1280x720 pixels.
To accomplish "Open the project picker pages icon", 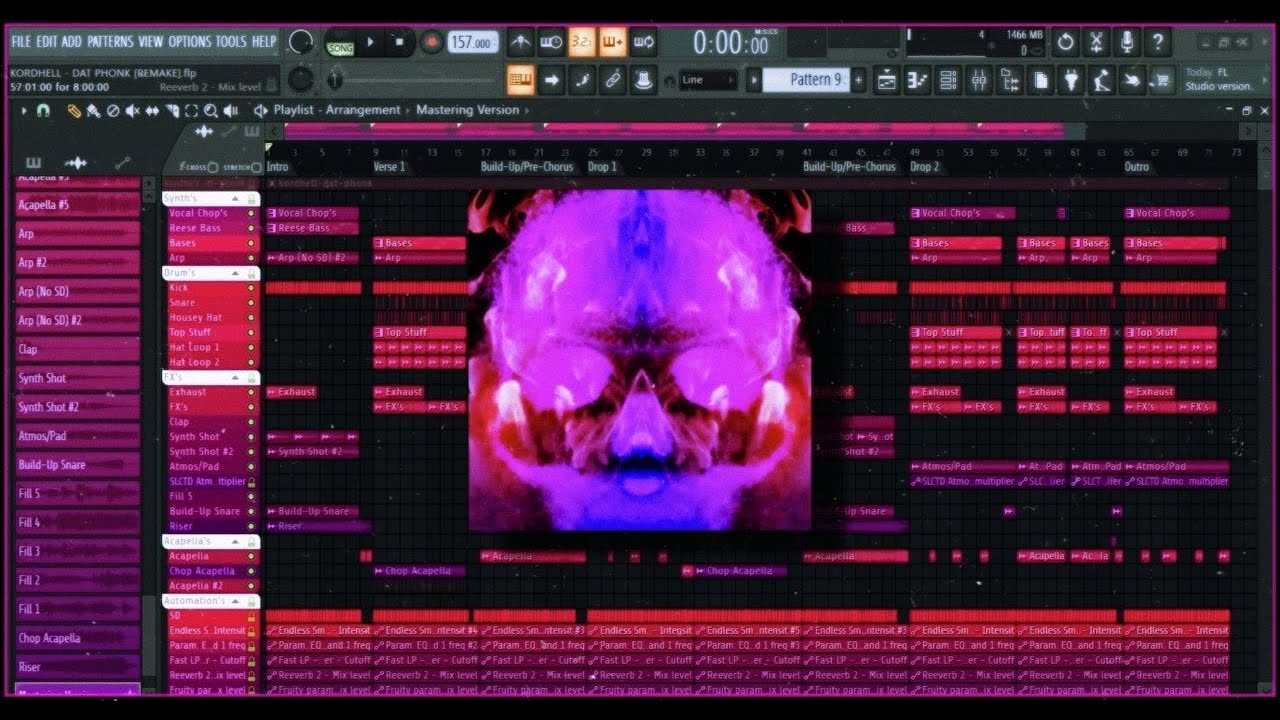I will click(x=1041, y=80).
